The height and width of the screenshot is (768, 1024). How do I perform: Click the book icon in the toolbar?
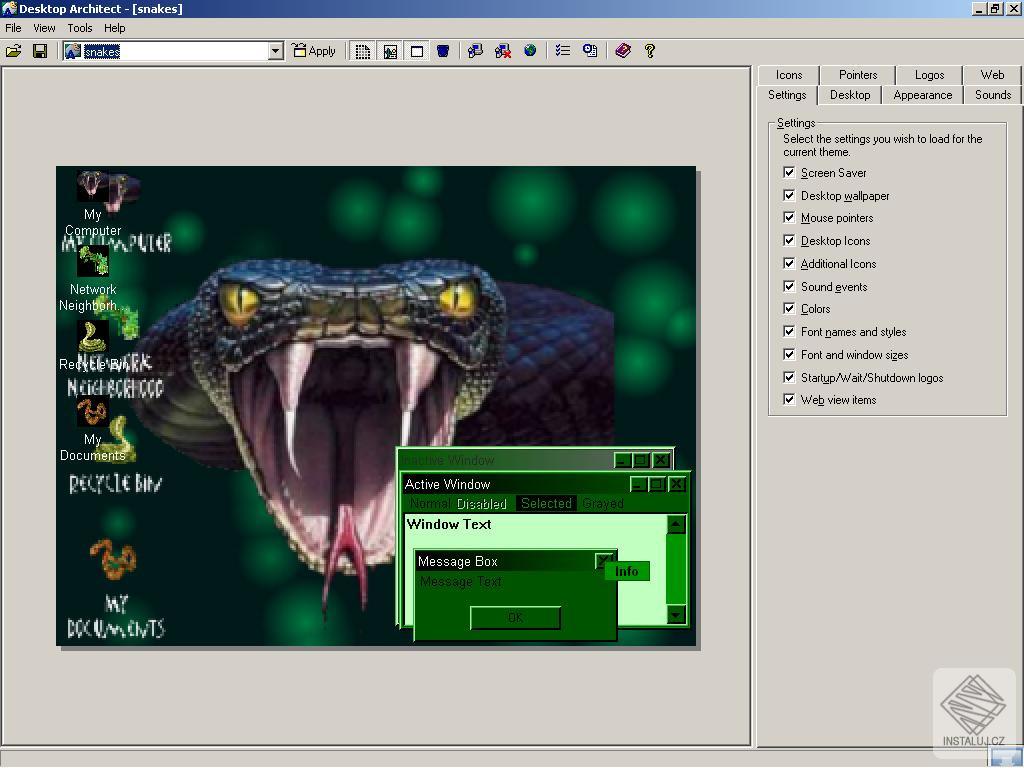tap(623, 51)
